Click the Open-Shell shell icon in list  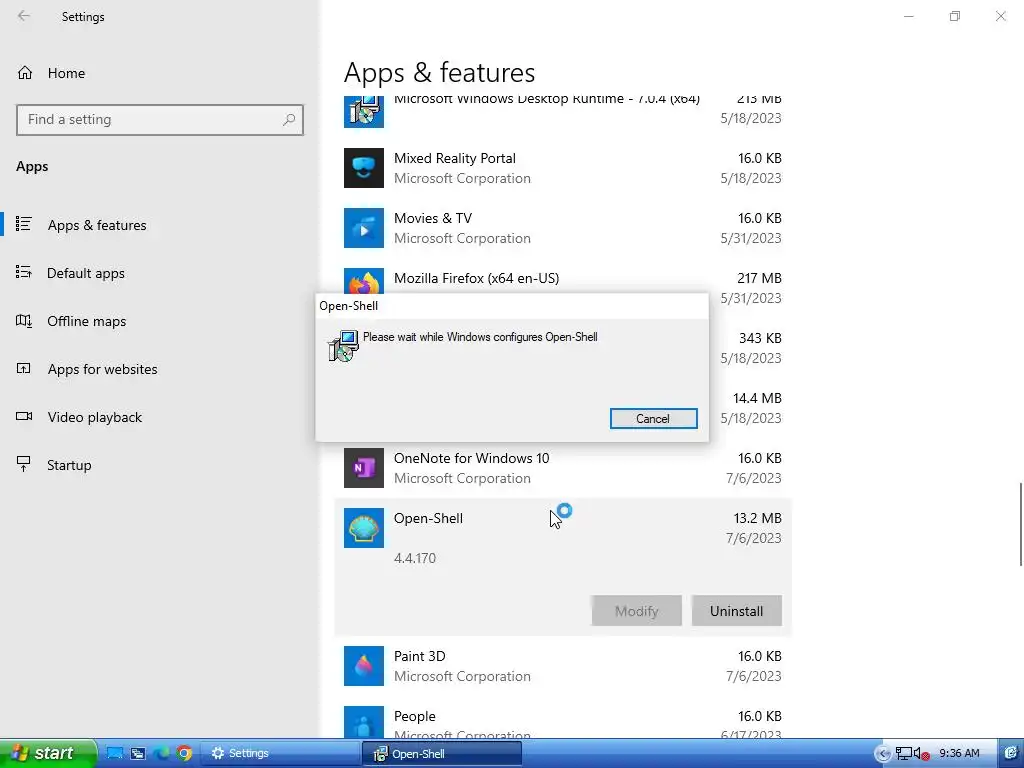(x=364, y=528)
